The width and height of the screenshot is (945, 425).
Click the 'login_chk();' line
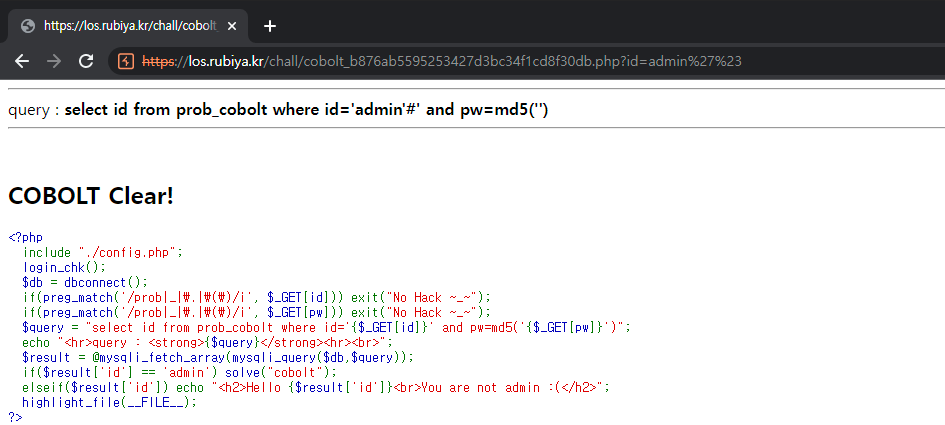tap(64, 267)
